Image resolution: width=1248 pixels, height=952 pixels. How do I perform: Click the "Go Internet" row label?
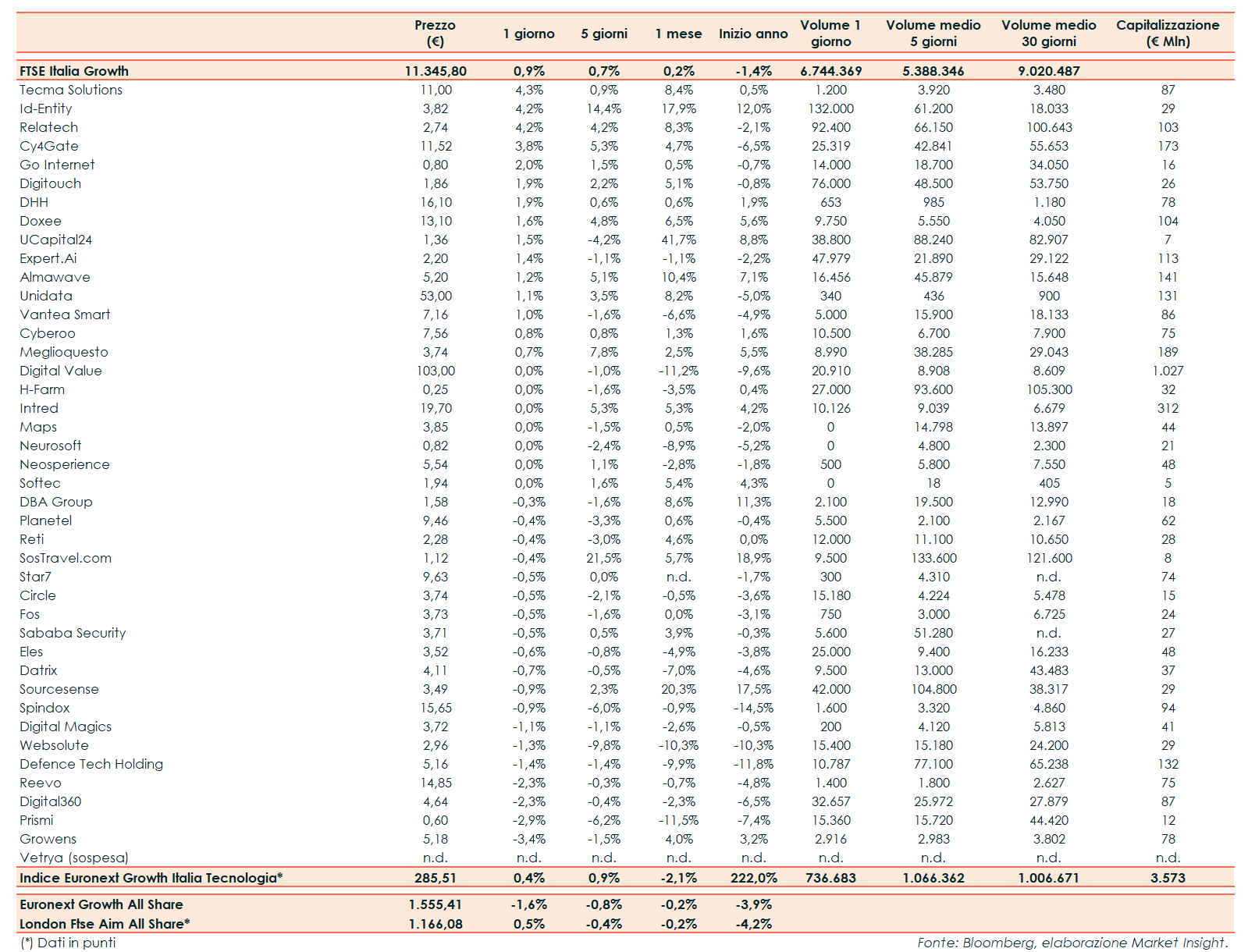[x=58, y=165]
